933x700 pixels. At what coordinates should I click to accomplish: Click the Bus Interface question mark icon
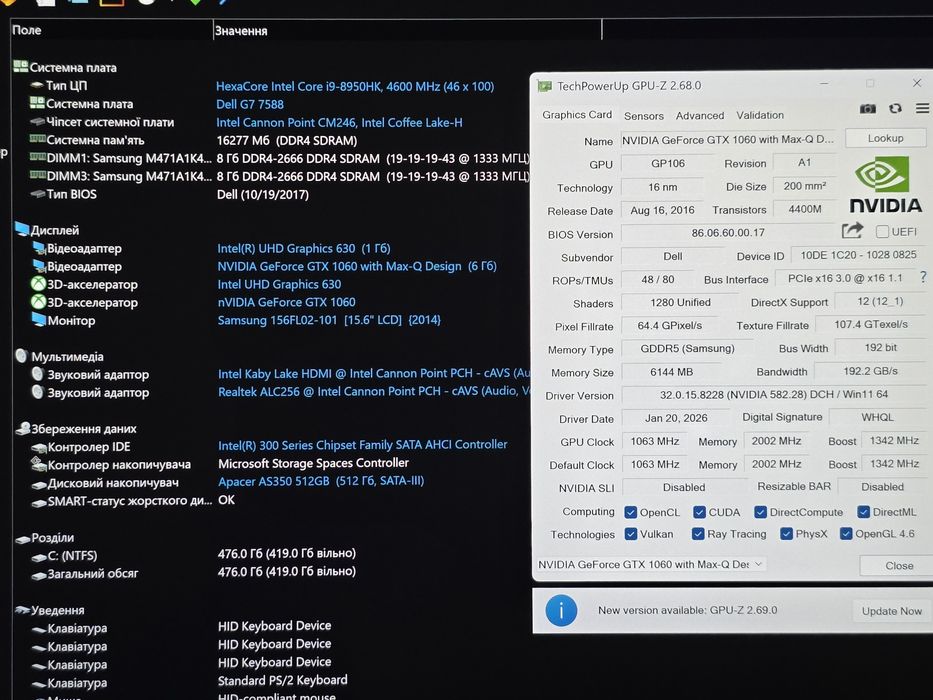923,277
